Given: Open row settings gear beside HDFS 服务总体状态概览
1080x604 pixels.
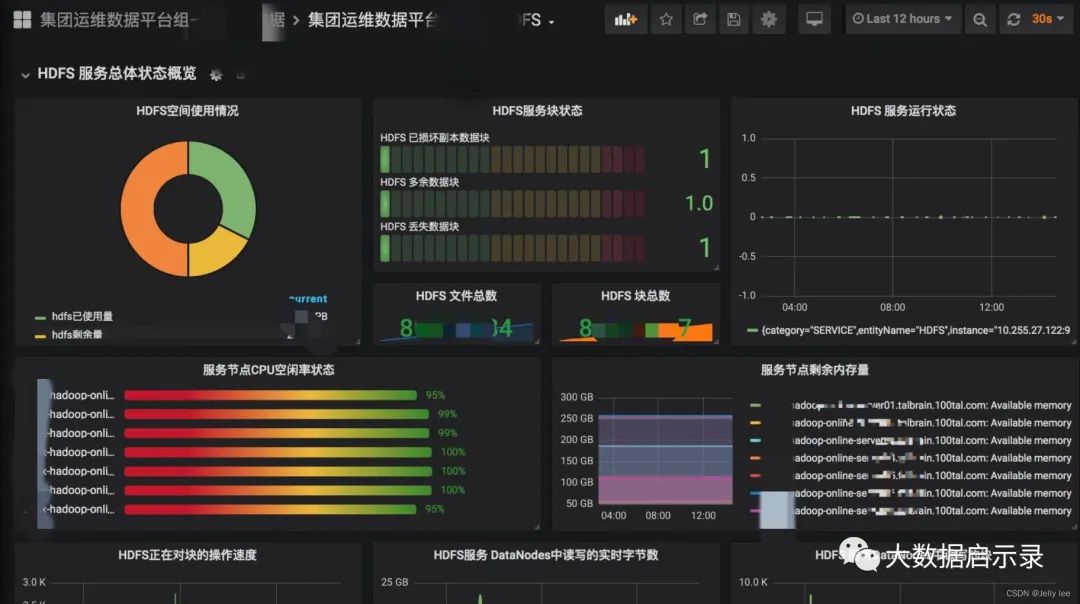Looking at the screenshot, I should pyautogui.click(x=216, y=75).
